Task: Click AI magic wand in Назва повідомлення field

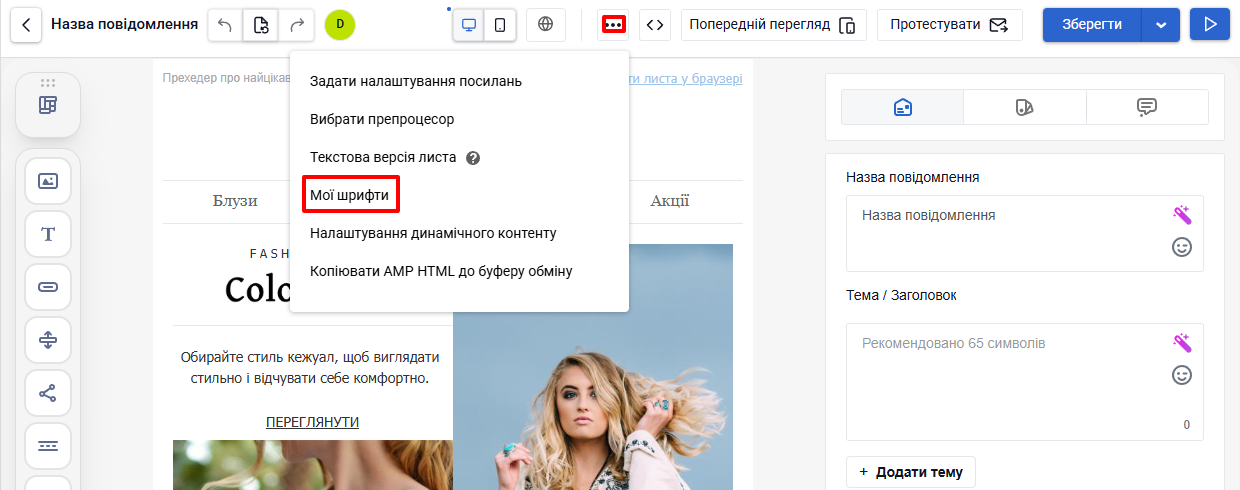Action: pyautogui.click(x=1182, y=215)
